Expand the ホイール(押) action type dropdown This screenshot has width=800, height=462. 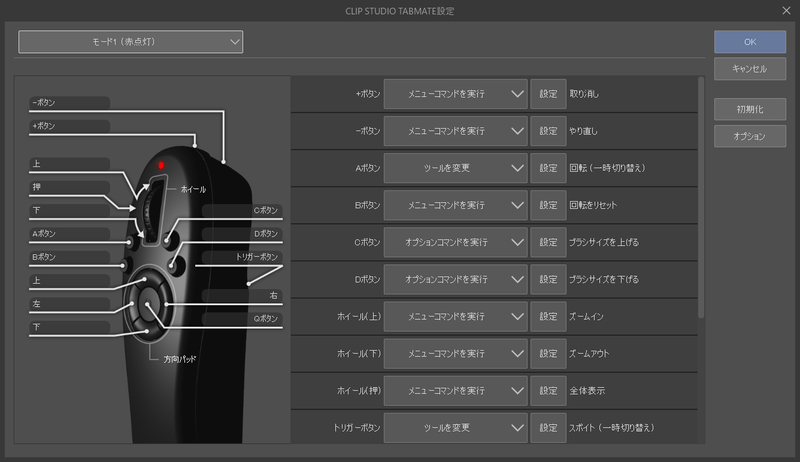click(x=456, y=391)
